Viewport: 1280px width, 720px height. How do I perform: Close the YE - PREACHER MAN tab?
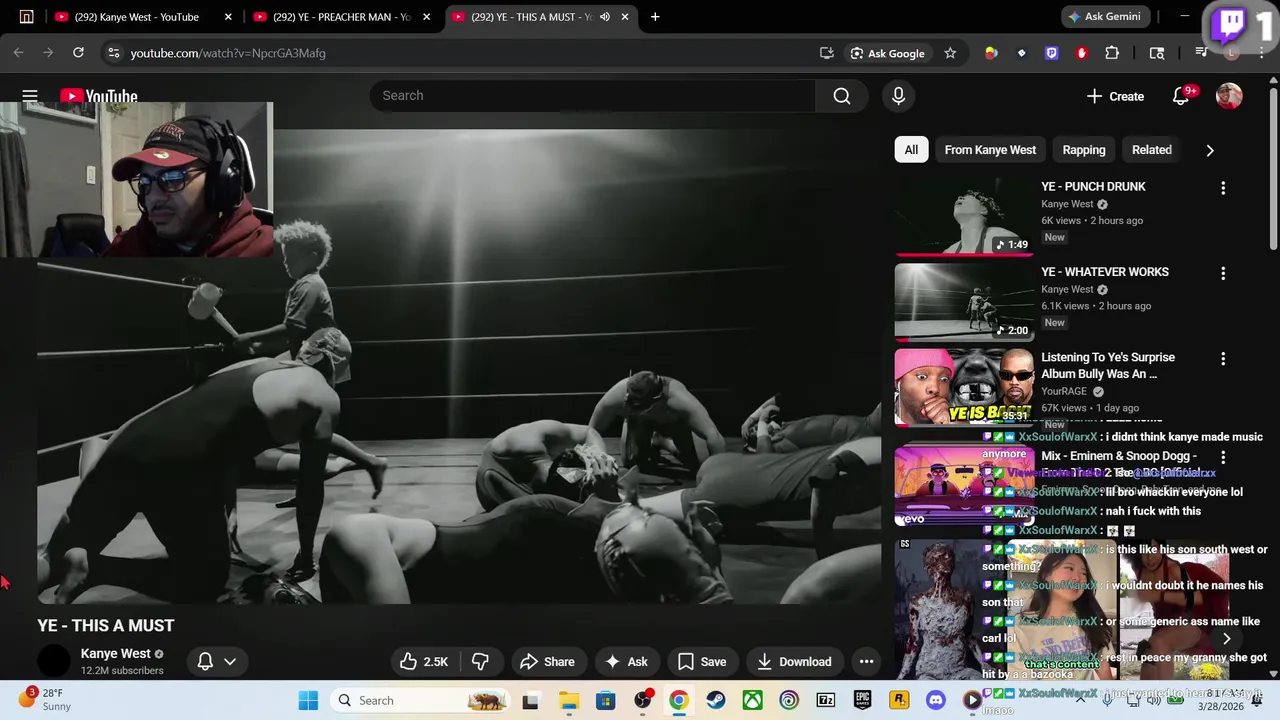(x=426, y=17)
